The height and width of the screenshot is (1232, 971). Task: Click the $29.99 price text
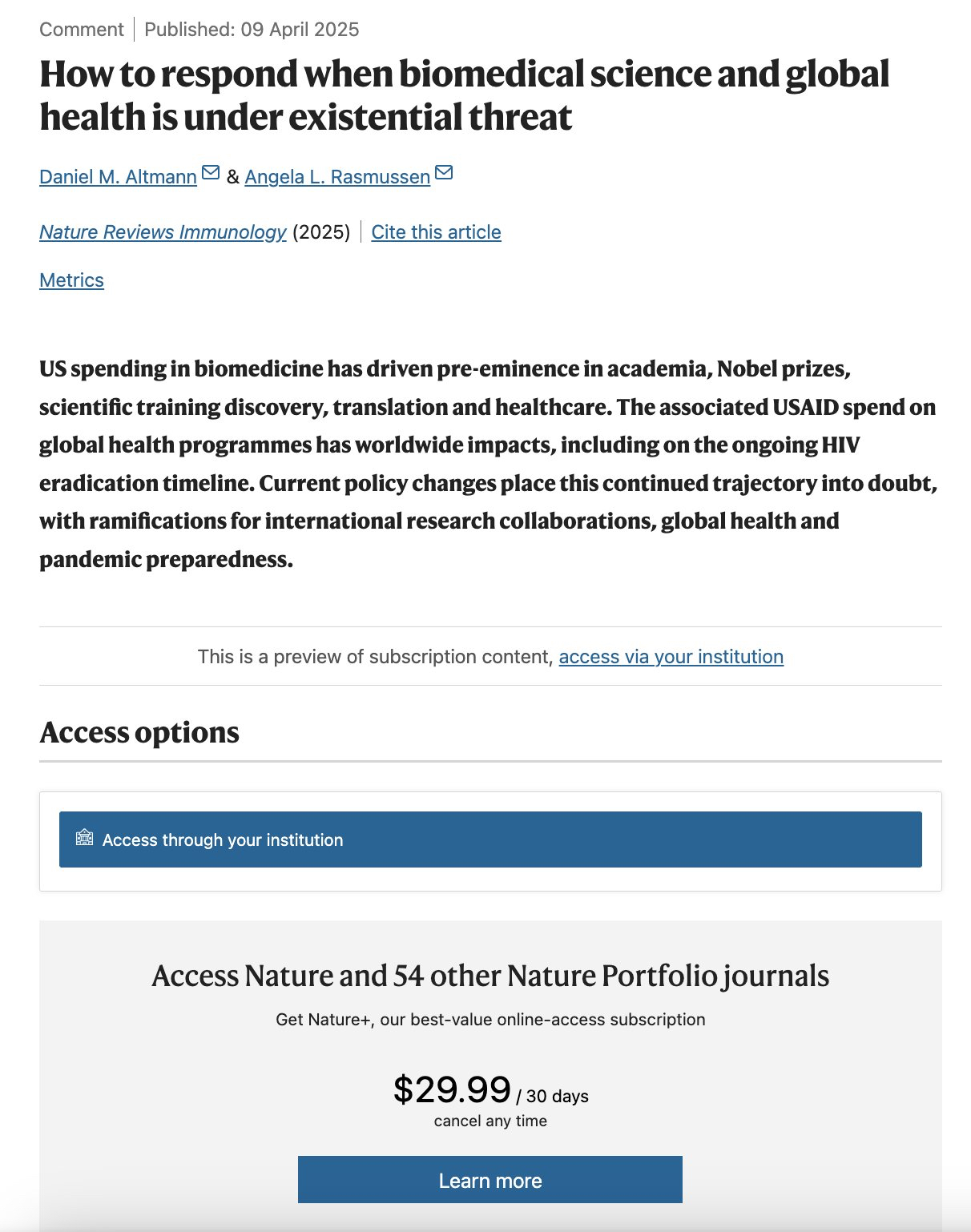pyautogui.click(x=452, y=1090)
